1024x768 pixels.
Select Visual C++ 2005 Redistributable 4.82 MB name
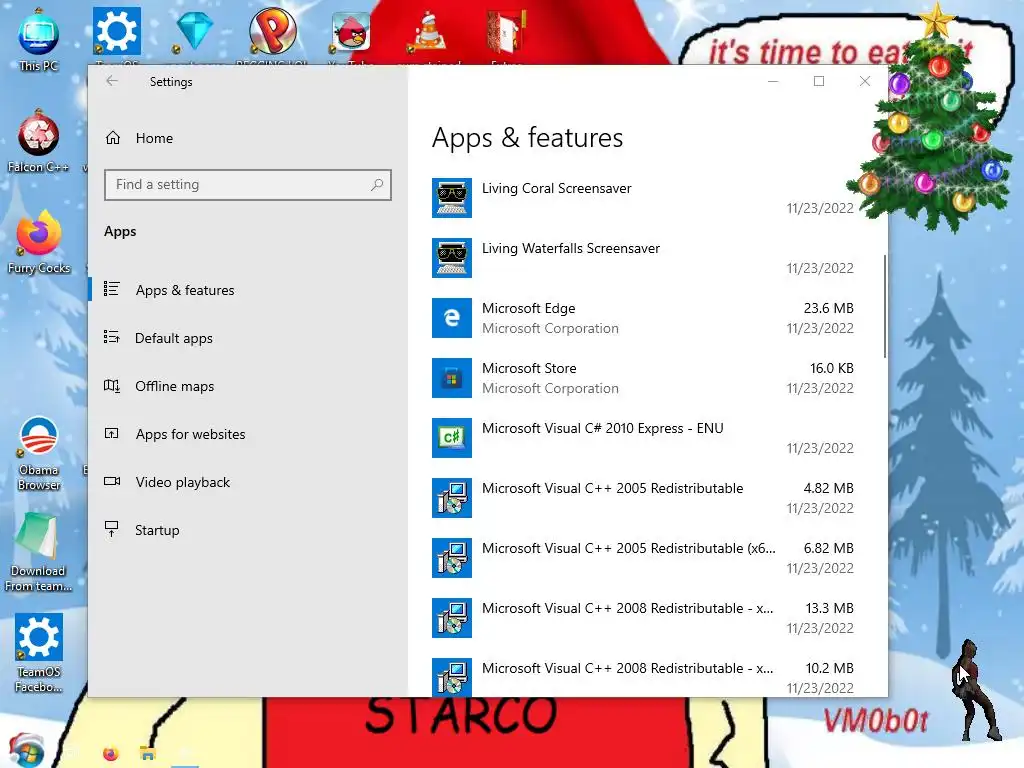[x=613, y=488]
